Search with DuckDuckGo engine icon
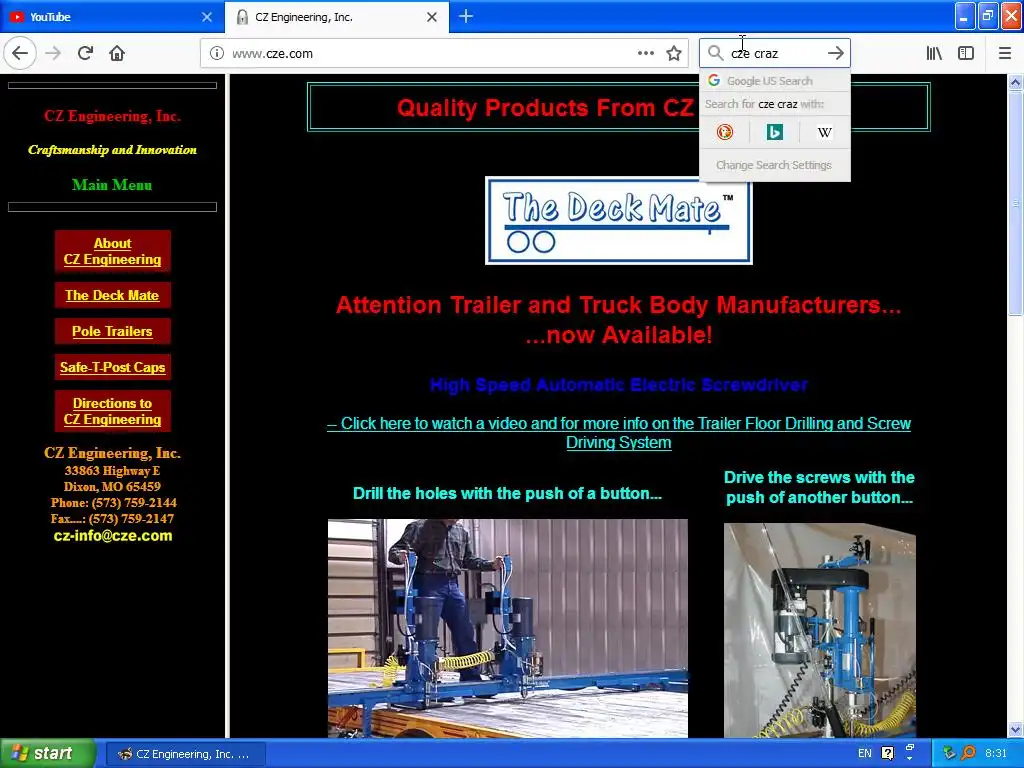The image size is (1024, 768). (724, 133)
